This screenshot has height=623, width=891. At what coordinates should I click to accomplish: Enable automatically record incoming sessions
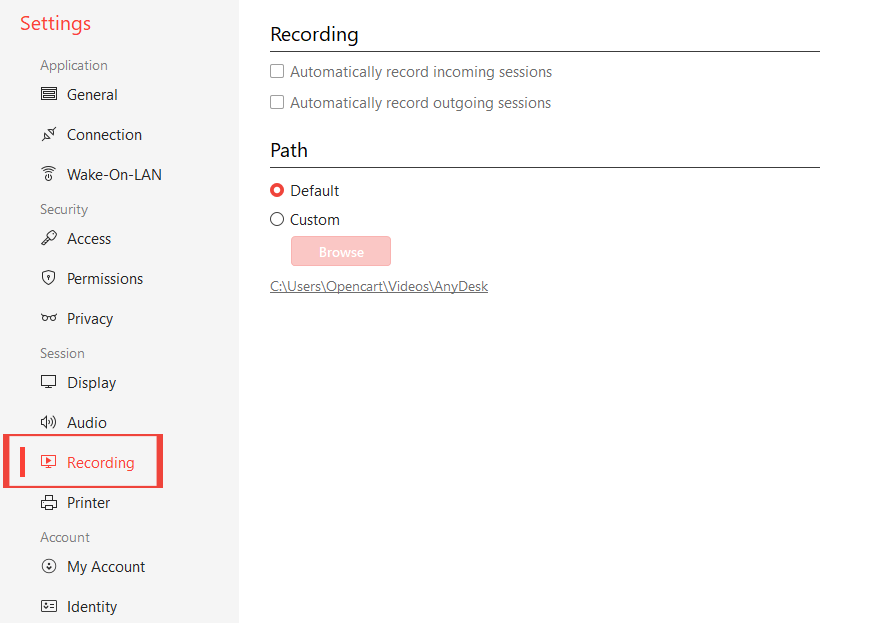(x=278, y=72)
